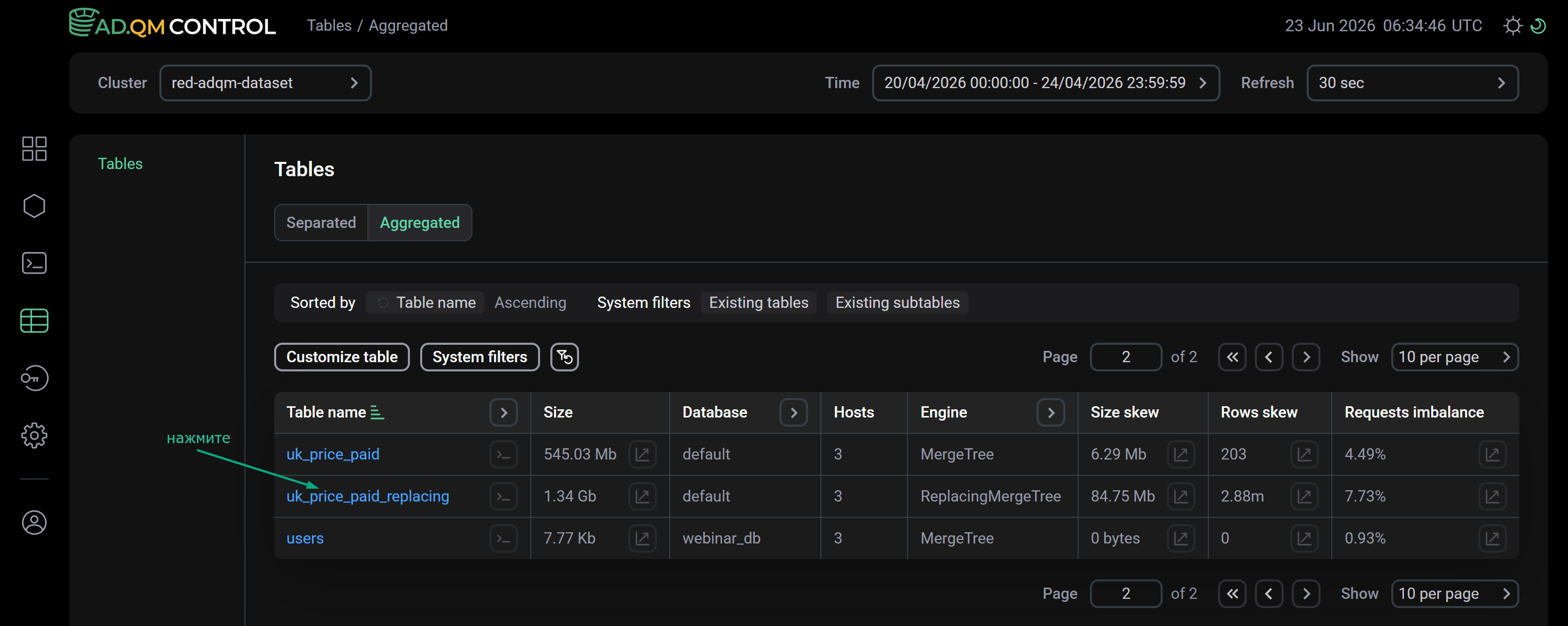Open requests imbalance chart for 0.93%
1568x626 pixels.
click(x=1493, y=538)
